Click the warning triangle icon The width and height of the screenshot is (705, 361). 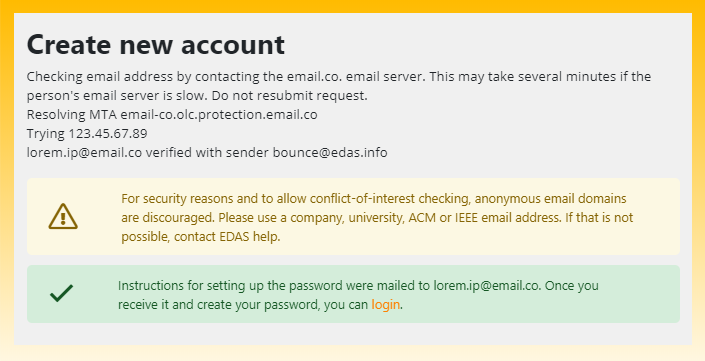pos(63,216)
